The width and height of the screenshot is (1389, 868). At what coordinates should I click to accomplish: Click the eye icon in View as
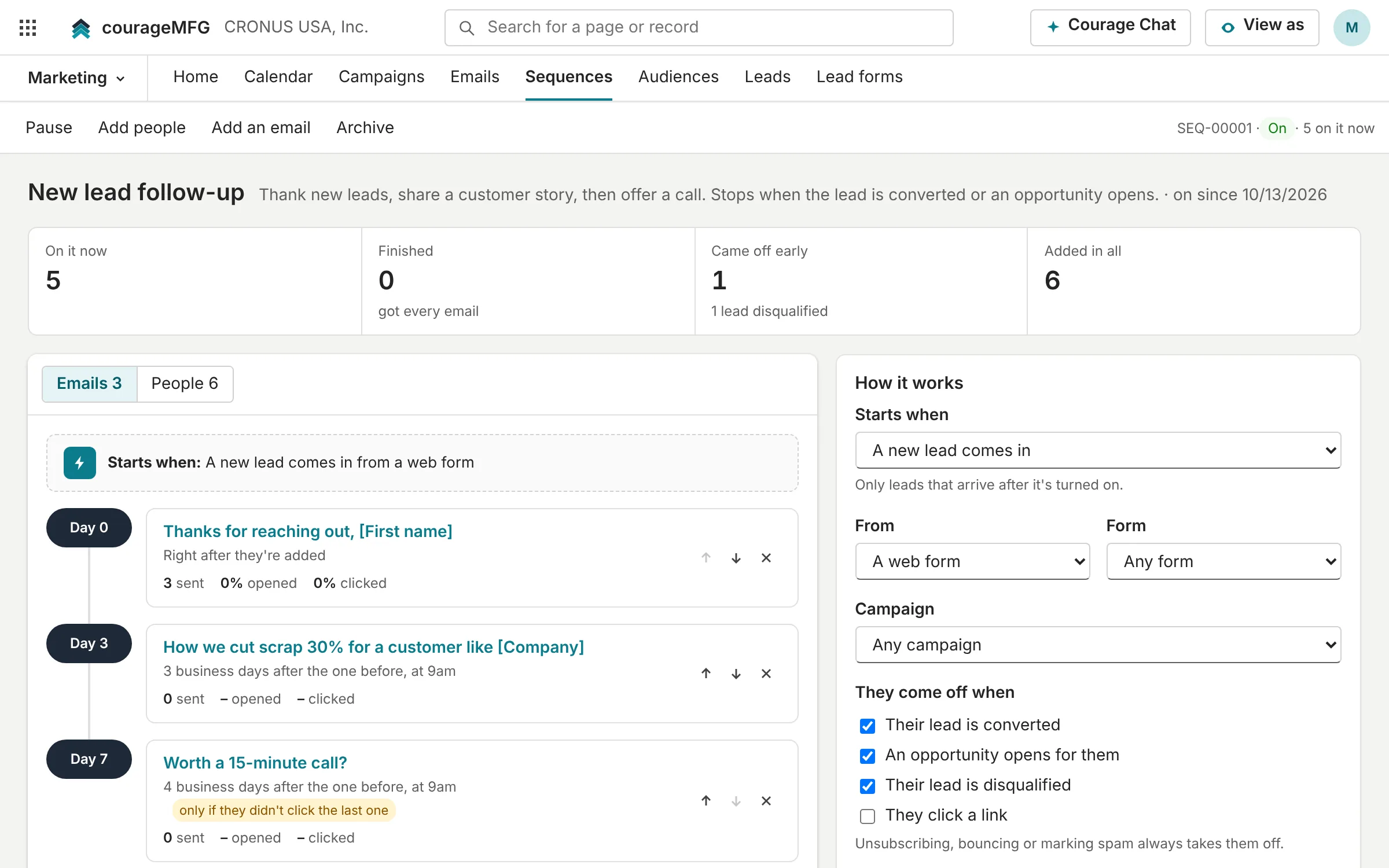1228,27
